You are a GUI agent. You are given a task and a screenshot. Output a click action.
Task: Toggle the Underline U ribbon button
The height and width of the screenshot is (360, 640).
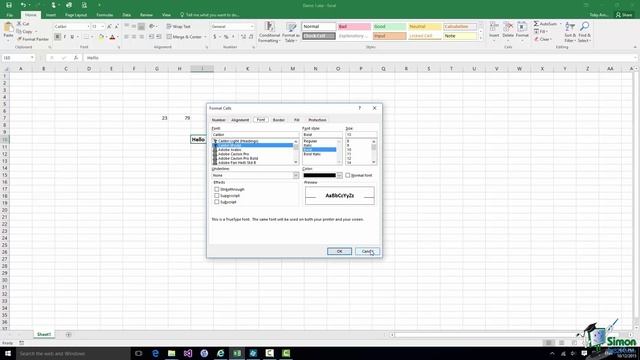(72, 37)
